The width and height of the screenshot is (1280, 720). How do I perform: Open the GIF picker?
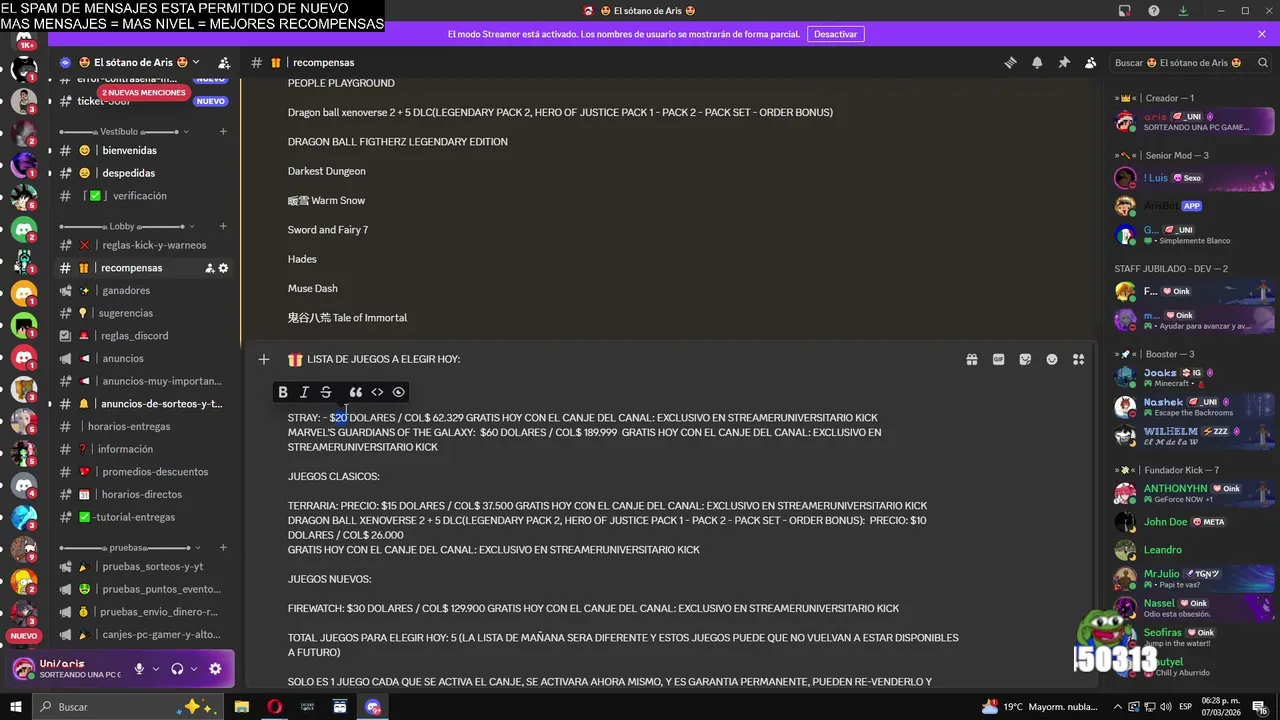pos(998,359)
